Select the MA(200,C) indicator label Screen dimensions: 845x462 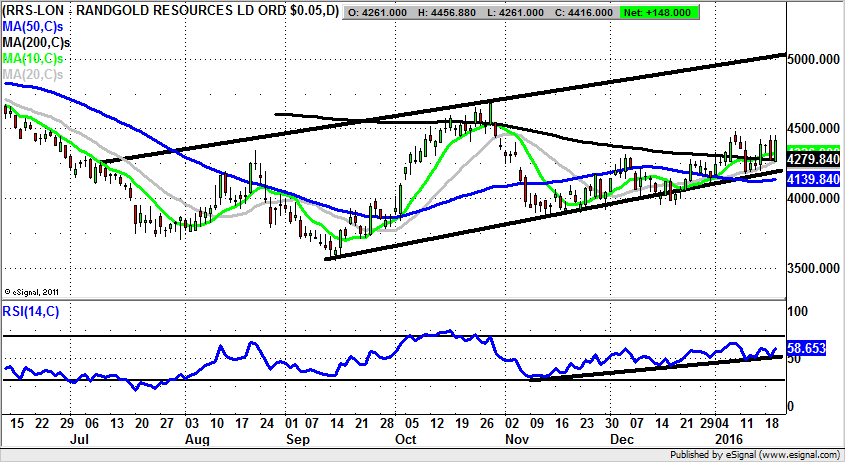point(35,43)
